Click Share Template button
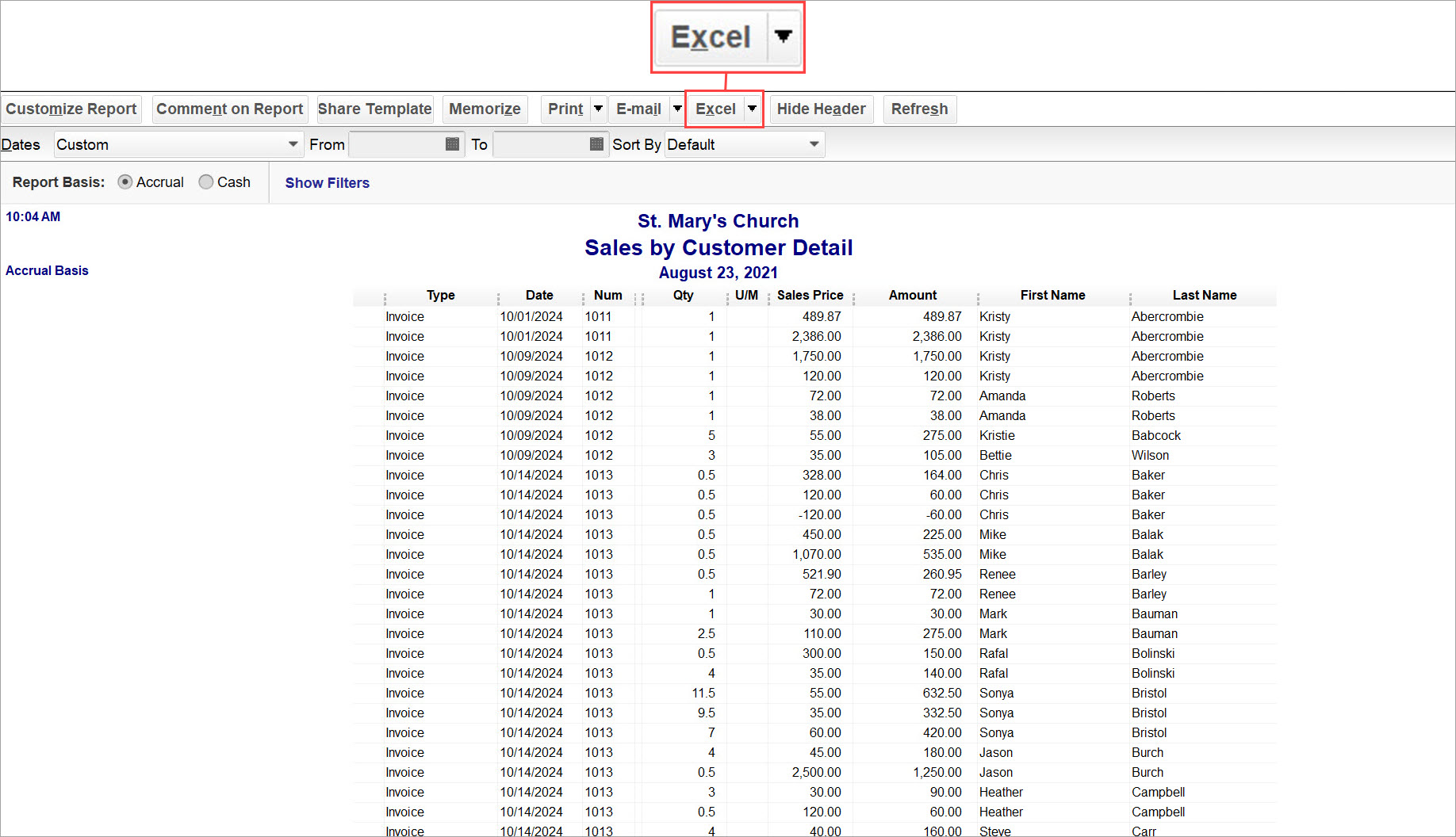This screenshot has width=1456, height=837. click(375, 109)
